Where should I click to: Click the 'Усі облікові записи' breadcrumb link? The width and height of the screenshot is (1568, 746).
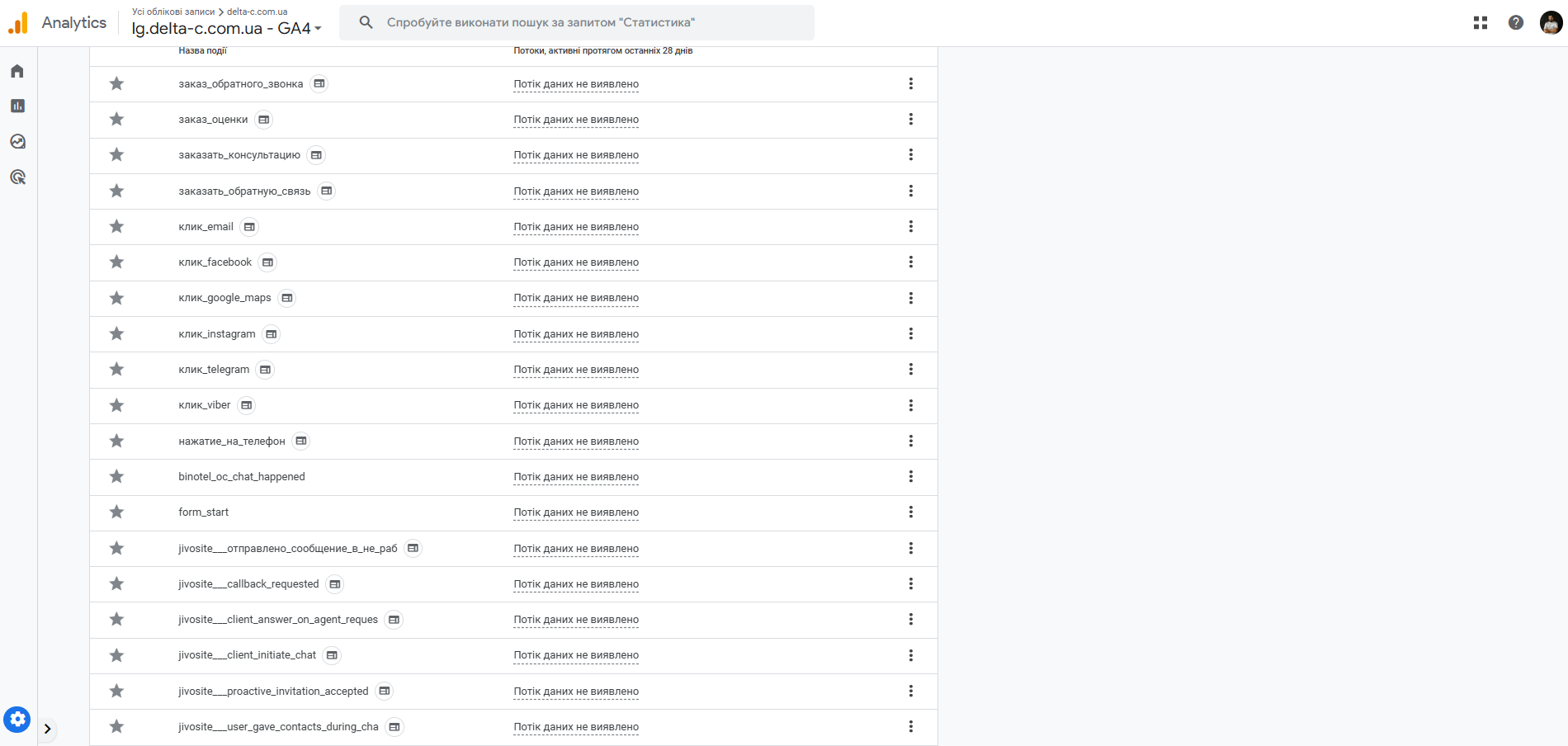[173, 12]
